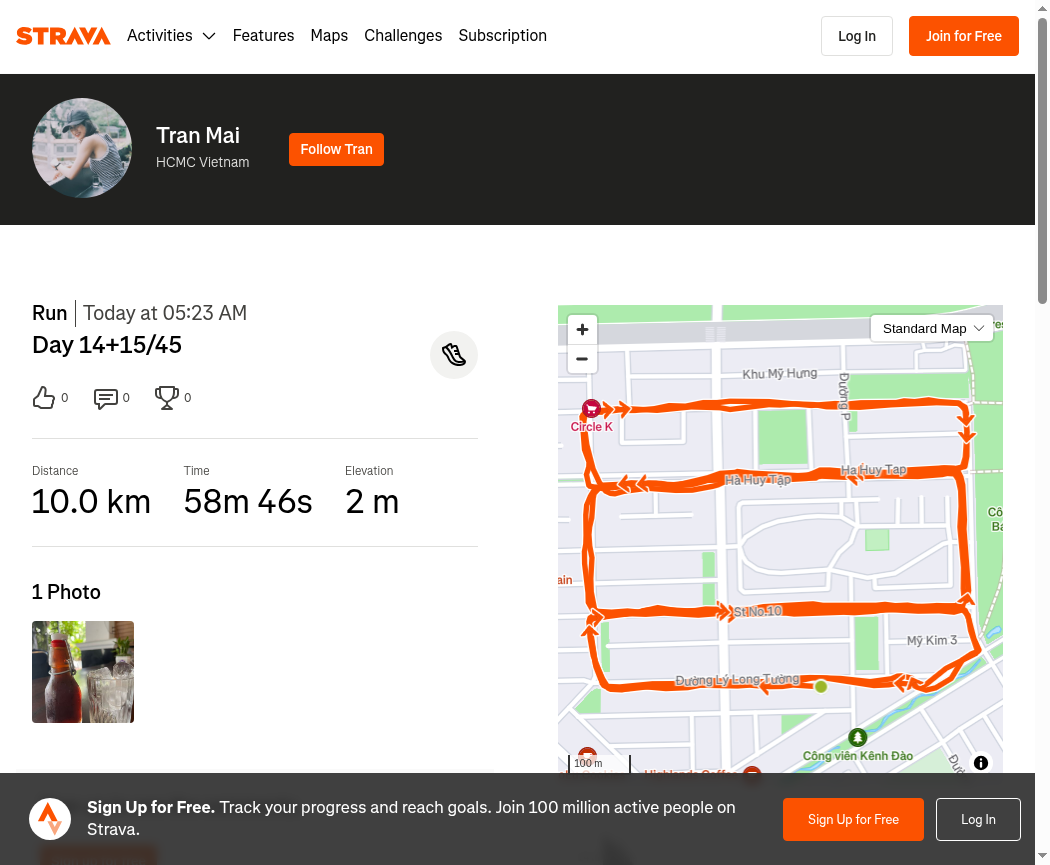Screen dimensions: 1050x865
Task: Click the Join for Free button
Action: [964, 36]
